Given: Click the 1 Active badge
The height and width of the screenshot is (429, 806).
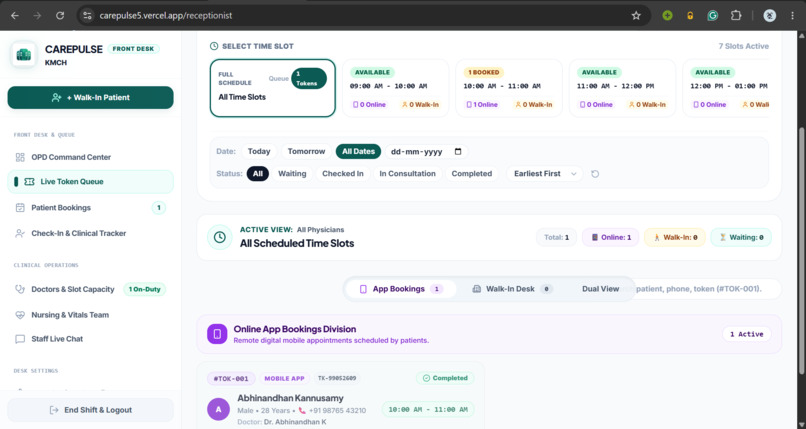Looking at the screenshot, I should (746, 334).
